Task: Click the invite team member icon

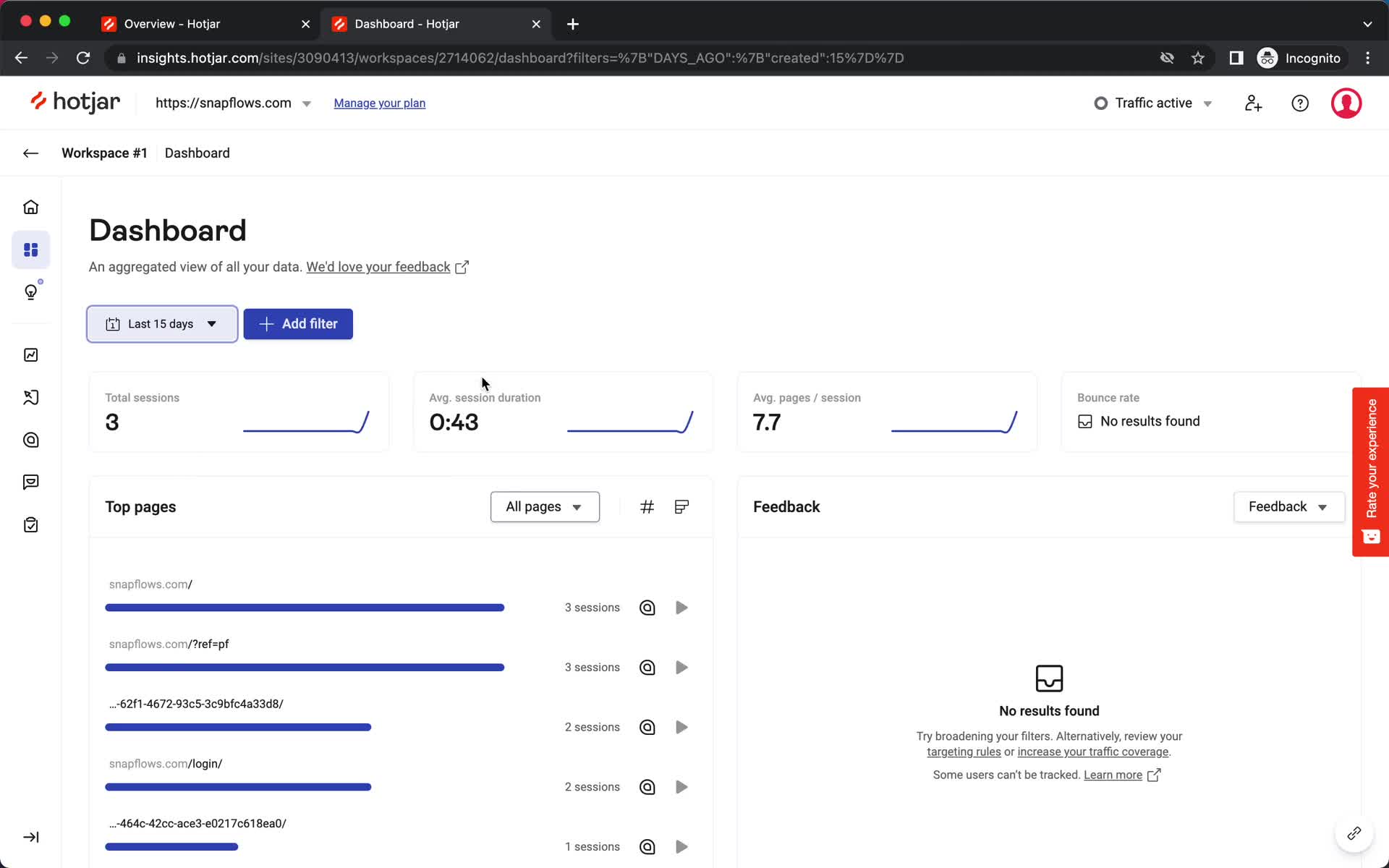Action: (x=1253, y=103)
